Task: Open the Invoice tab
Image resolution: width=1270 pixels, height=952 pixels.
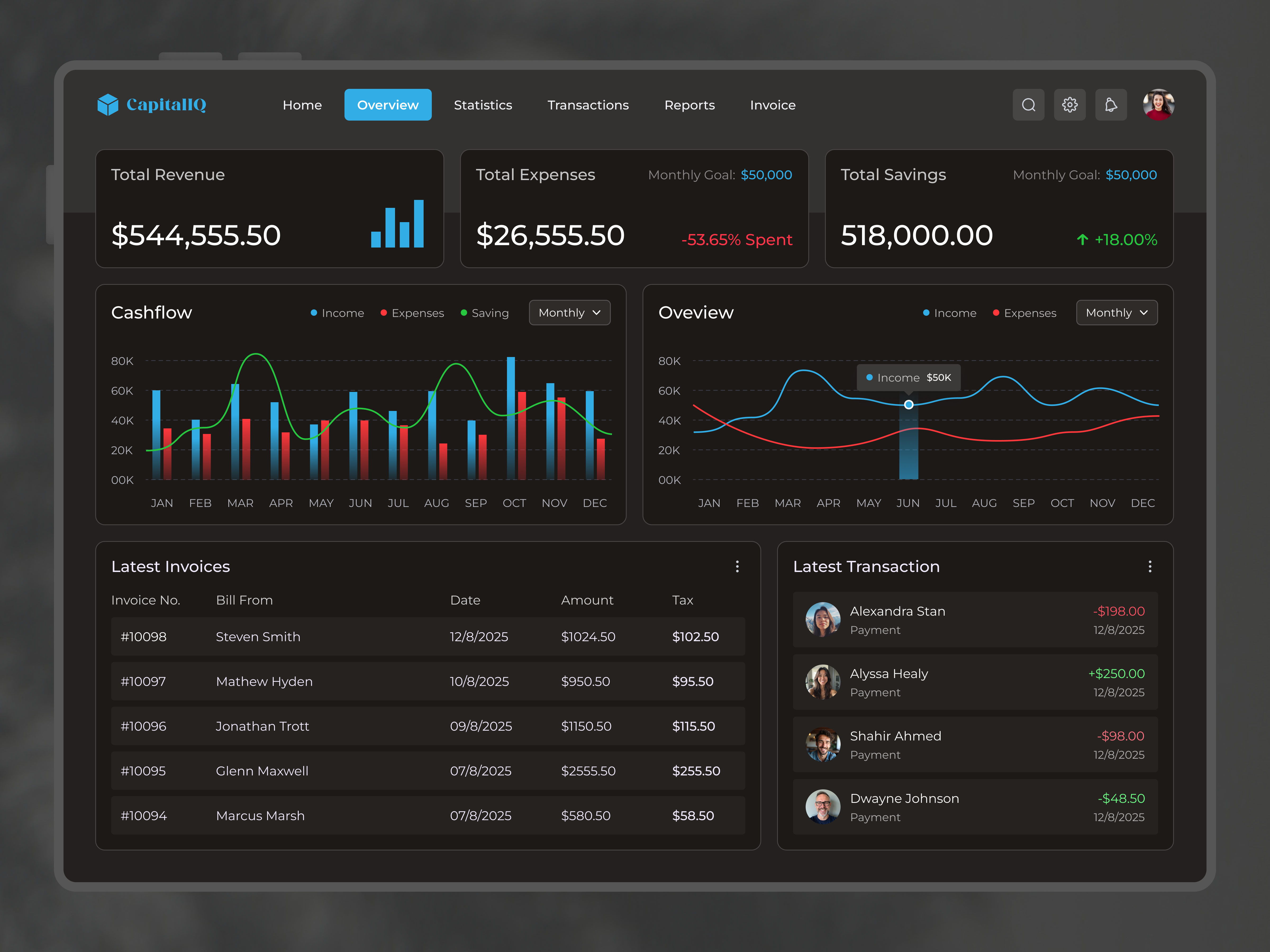Action: 773,105
